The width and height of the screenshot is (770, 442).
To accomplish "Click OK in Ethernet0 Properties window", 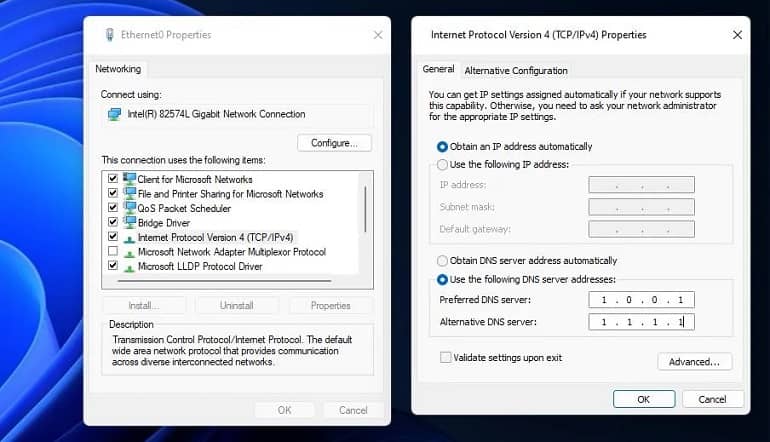I will (284, 410).
